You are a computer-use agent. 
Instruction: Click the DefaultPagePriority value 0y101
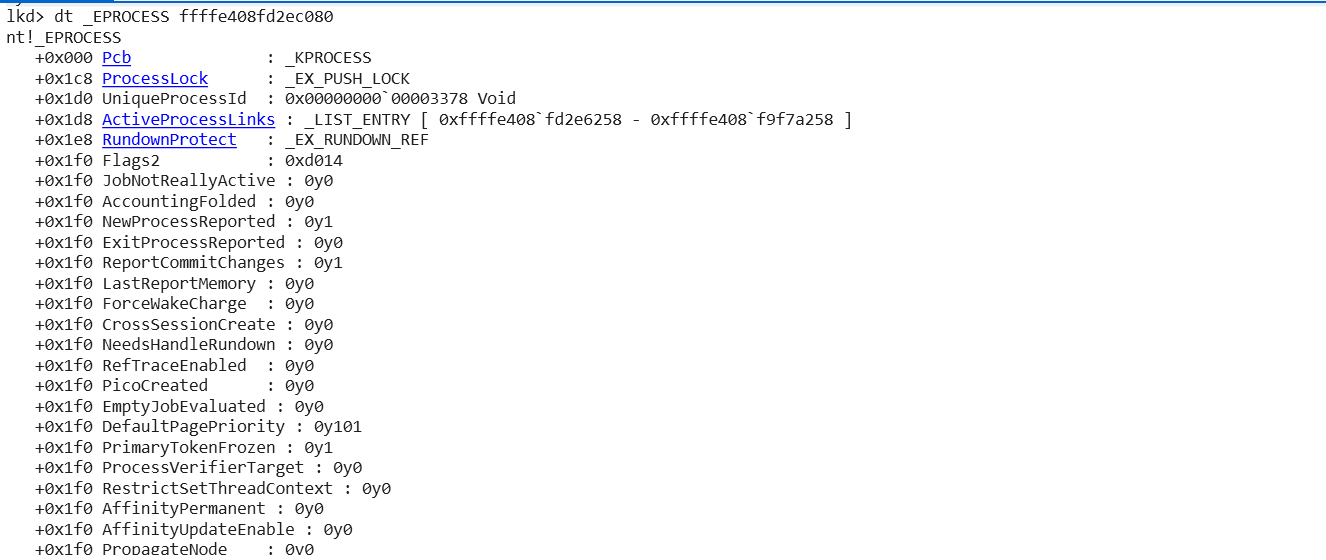click(338, 427)
